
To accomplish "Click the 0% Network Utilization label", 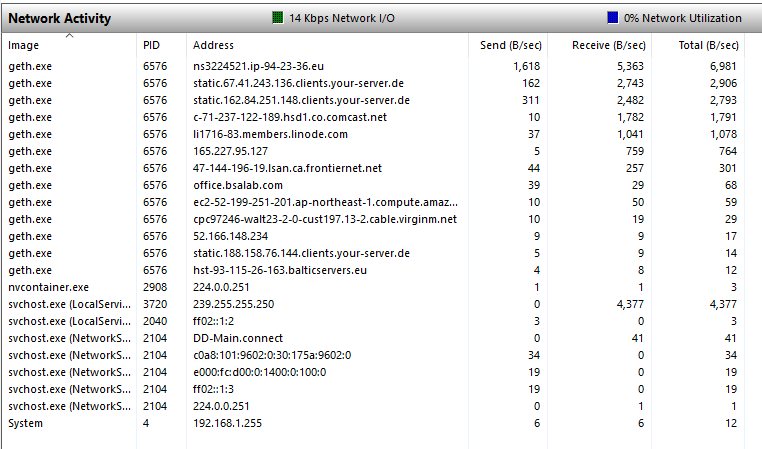I will 682,18.
